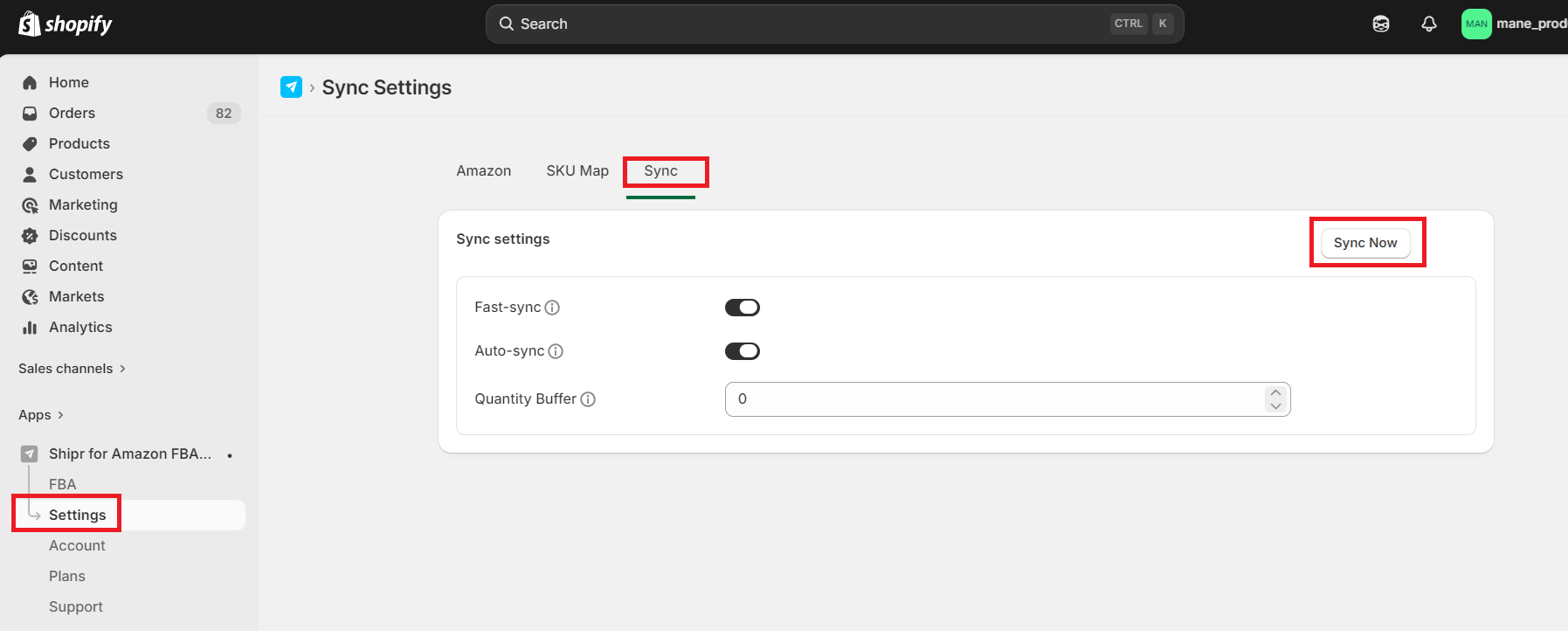Open the FBA subpage
This screenshot has height=637, width=1568.
tap(63, 484)
